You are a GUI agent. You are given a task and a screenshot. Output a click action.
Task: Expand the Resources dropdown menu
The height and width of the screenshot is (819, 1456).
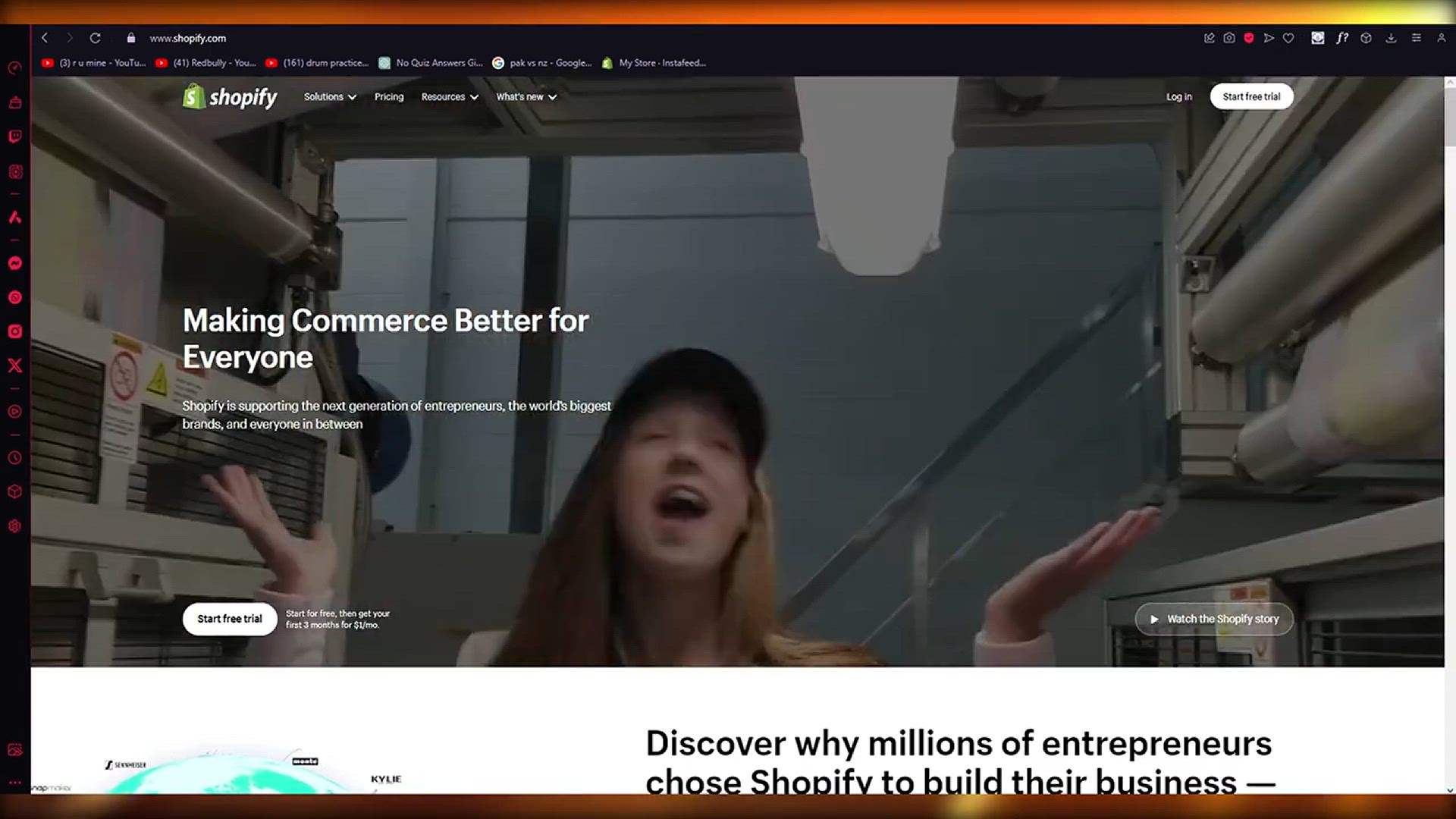point(450,97)
